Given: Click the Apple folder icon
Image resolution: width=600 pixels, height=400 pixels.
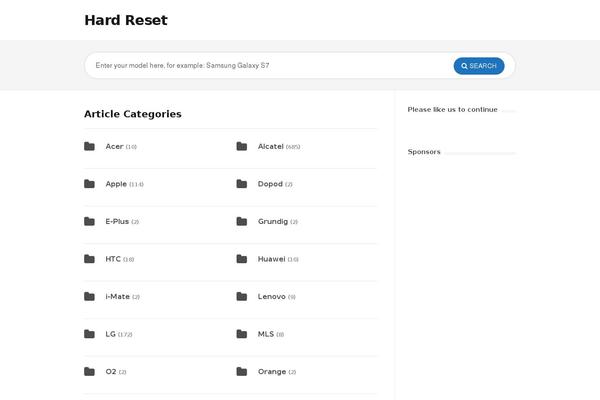Looking at the screenshot, I should coord(89,184).
